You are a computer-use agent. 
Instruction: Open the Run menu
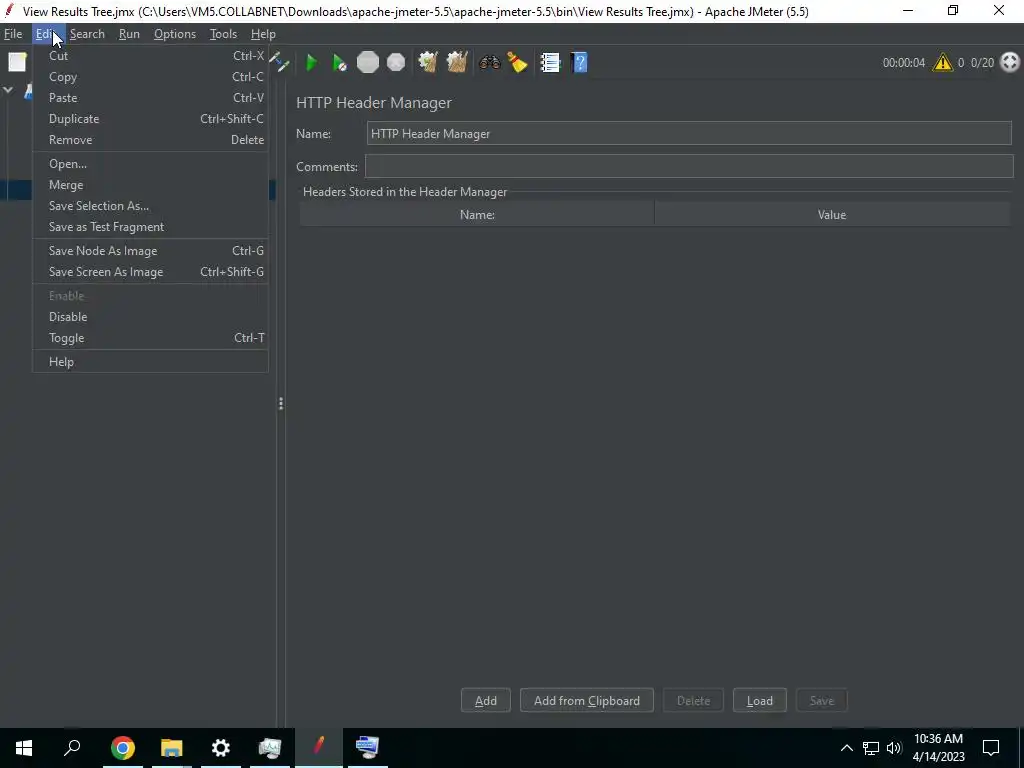[x=129, y=34]
